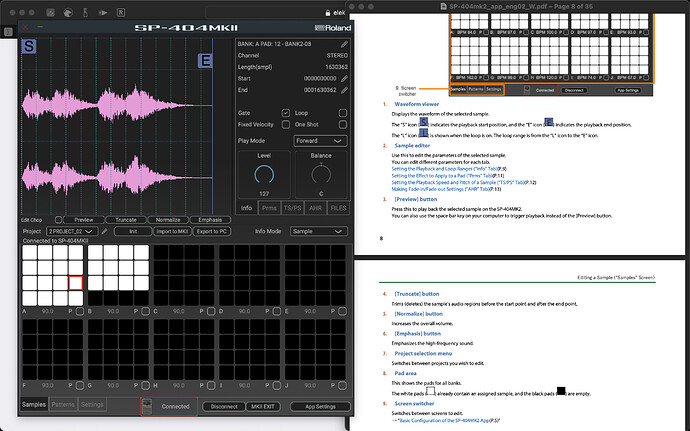The image size is (690, 431).
Task: Open App Settings
Action: click(x=320, y=406)
